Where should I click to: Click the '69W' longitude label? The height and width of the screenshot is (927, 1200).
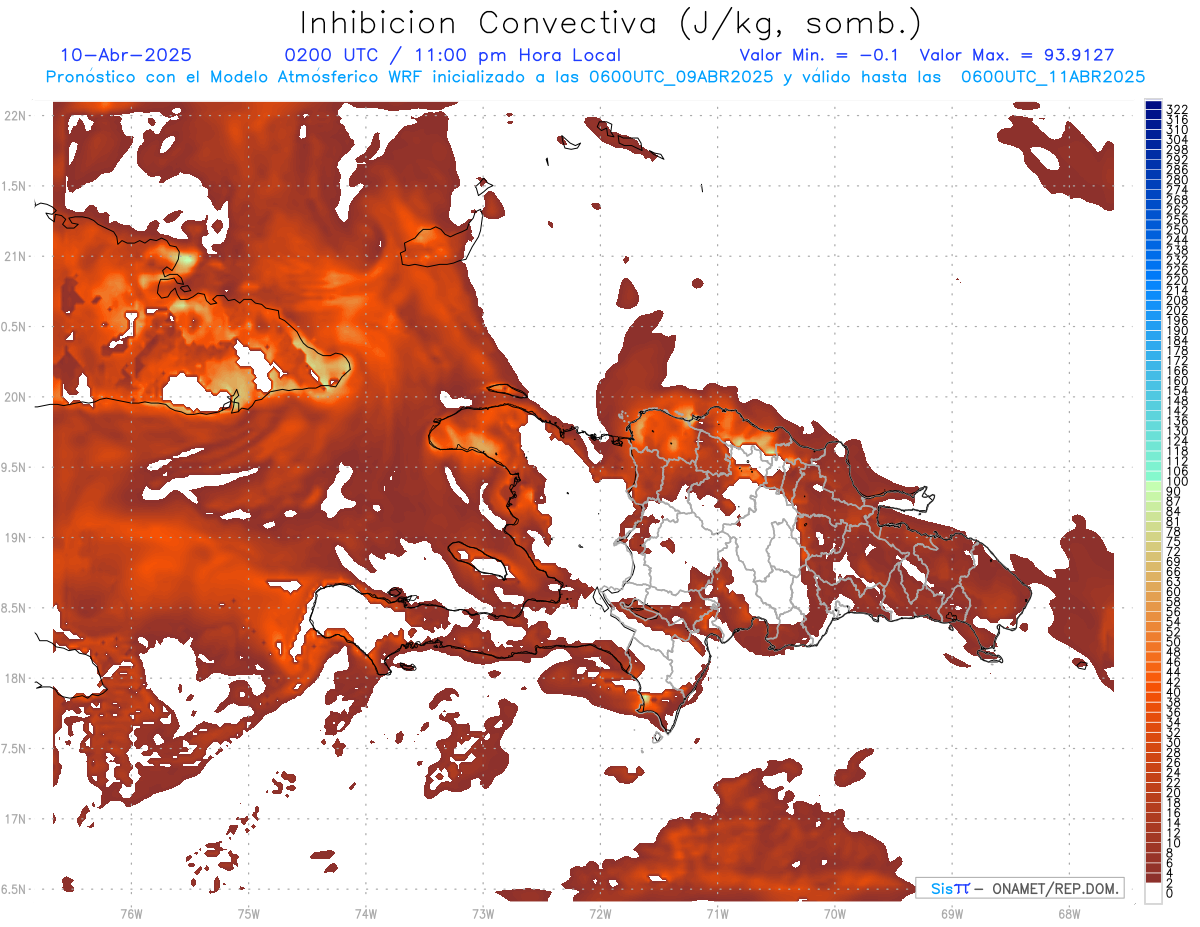(951, 913)
